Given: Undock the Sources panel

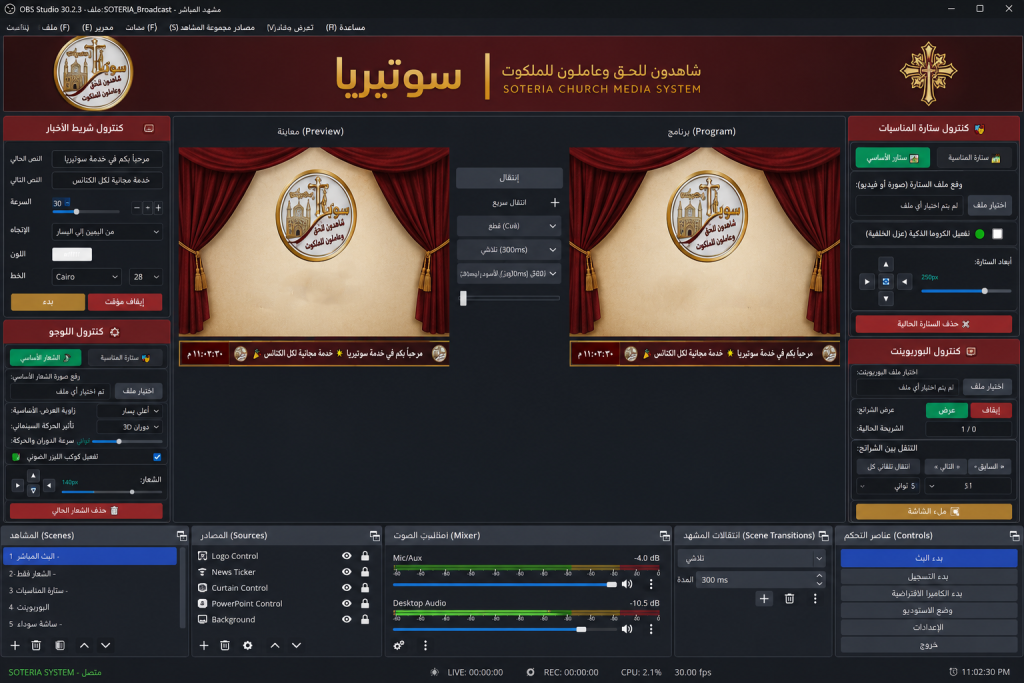Looking at the screenshot, I should pyautogui.click(x=375, y=535).
